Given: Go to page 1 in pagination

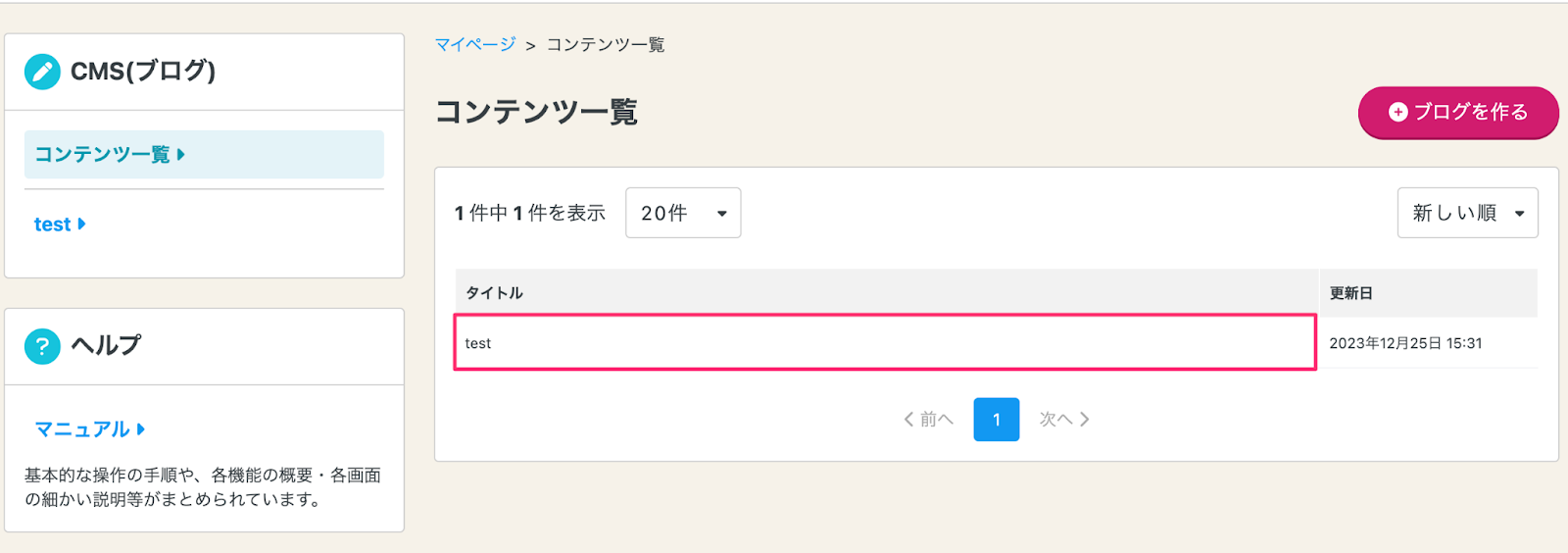Looking at the screenshot, I should pos(997,420).
